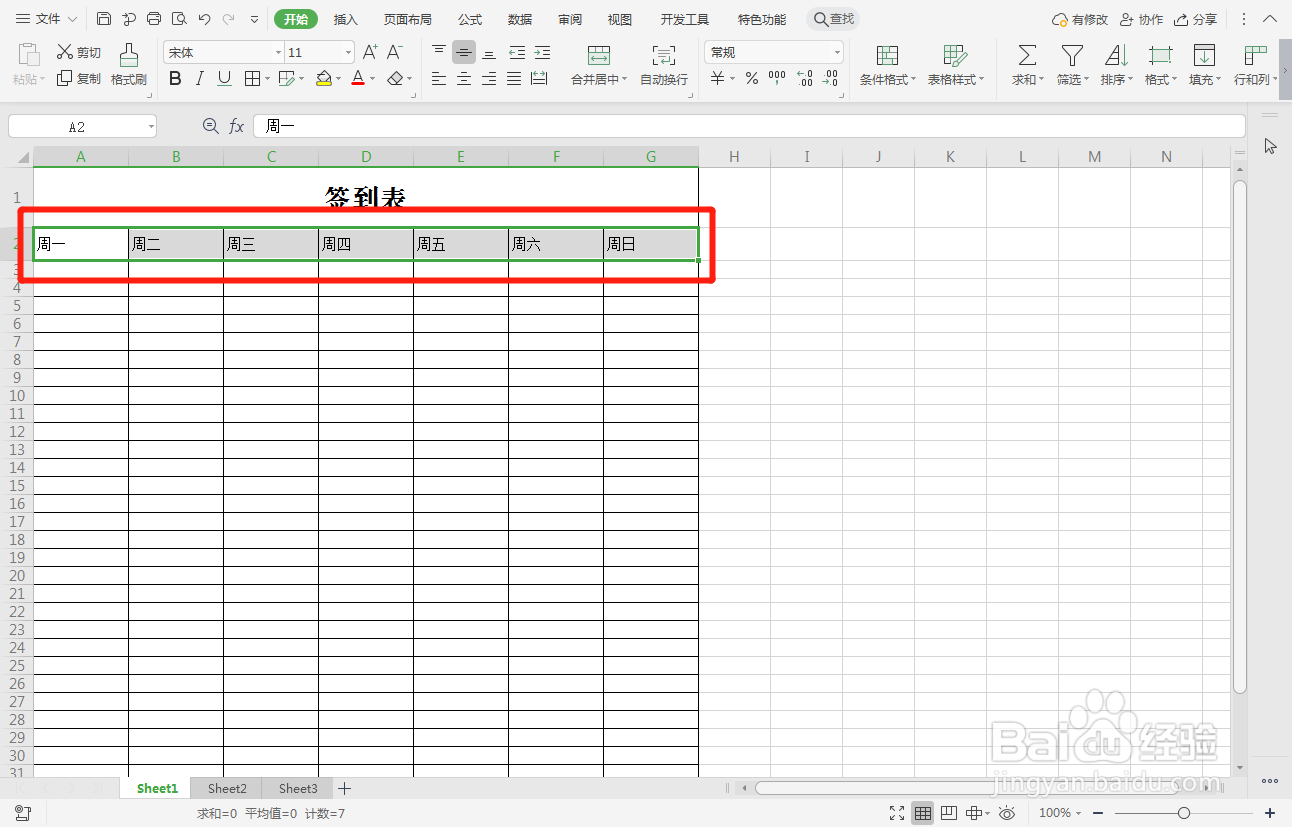1292x827 pixels.
Task: Select column H header
Action: [734, 156]
